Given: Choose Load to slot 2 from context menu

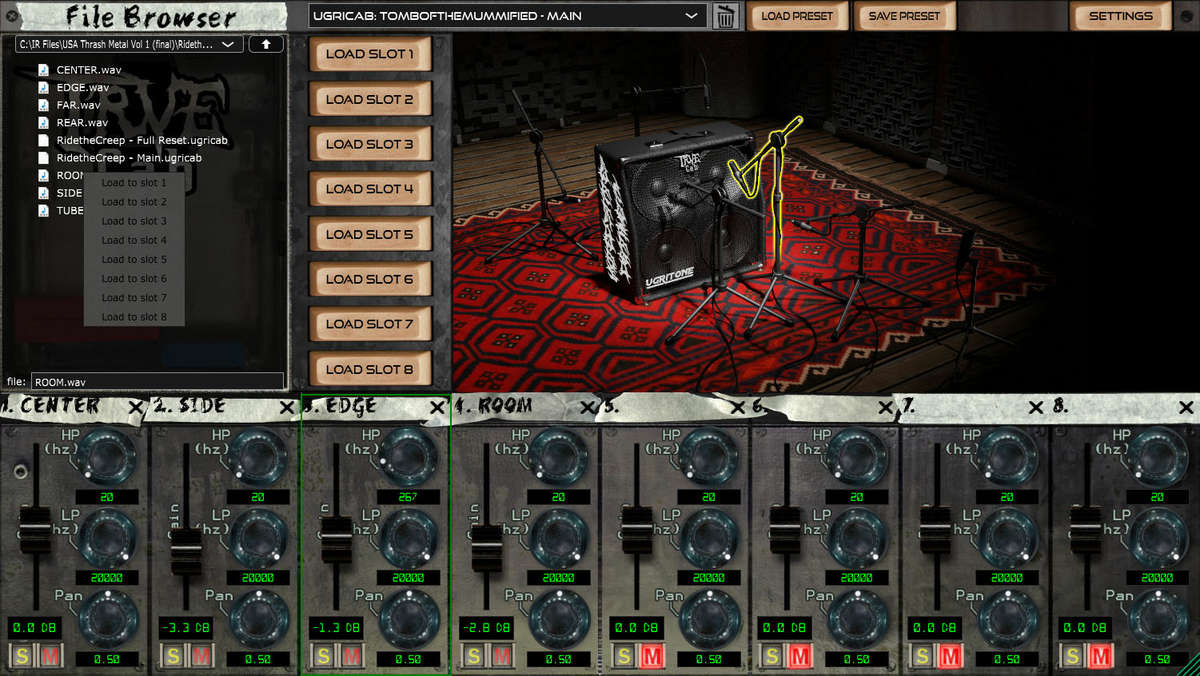Looking at the screenshot, I should pyautogui.click(x=134, y=202).
